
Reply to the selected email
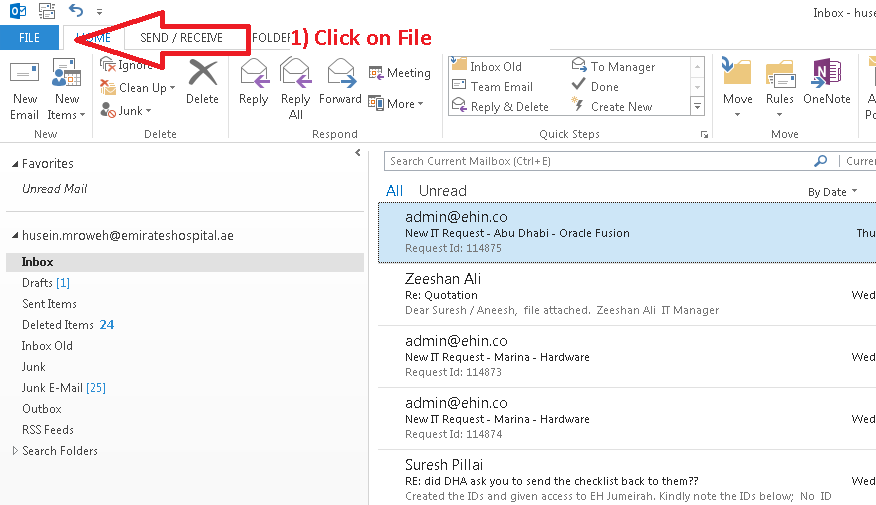254,82
